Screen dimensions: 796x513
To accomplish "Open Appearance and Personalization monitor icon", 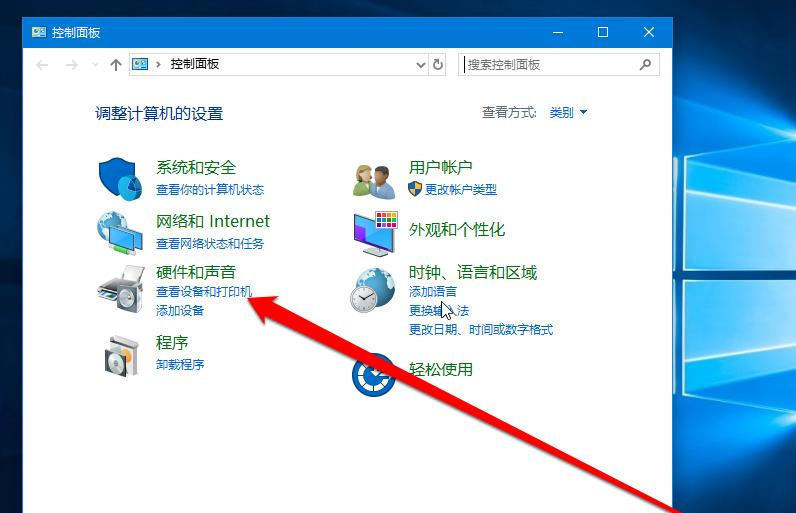I will coord(375,232).
